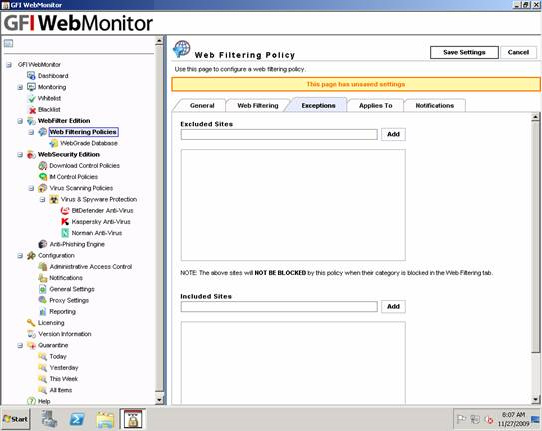This screenshot has width=542, height=431.
Task: Open BitDefender Anti-Virus icon
Action: [x=65, y=210]
